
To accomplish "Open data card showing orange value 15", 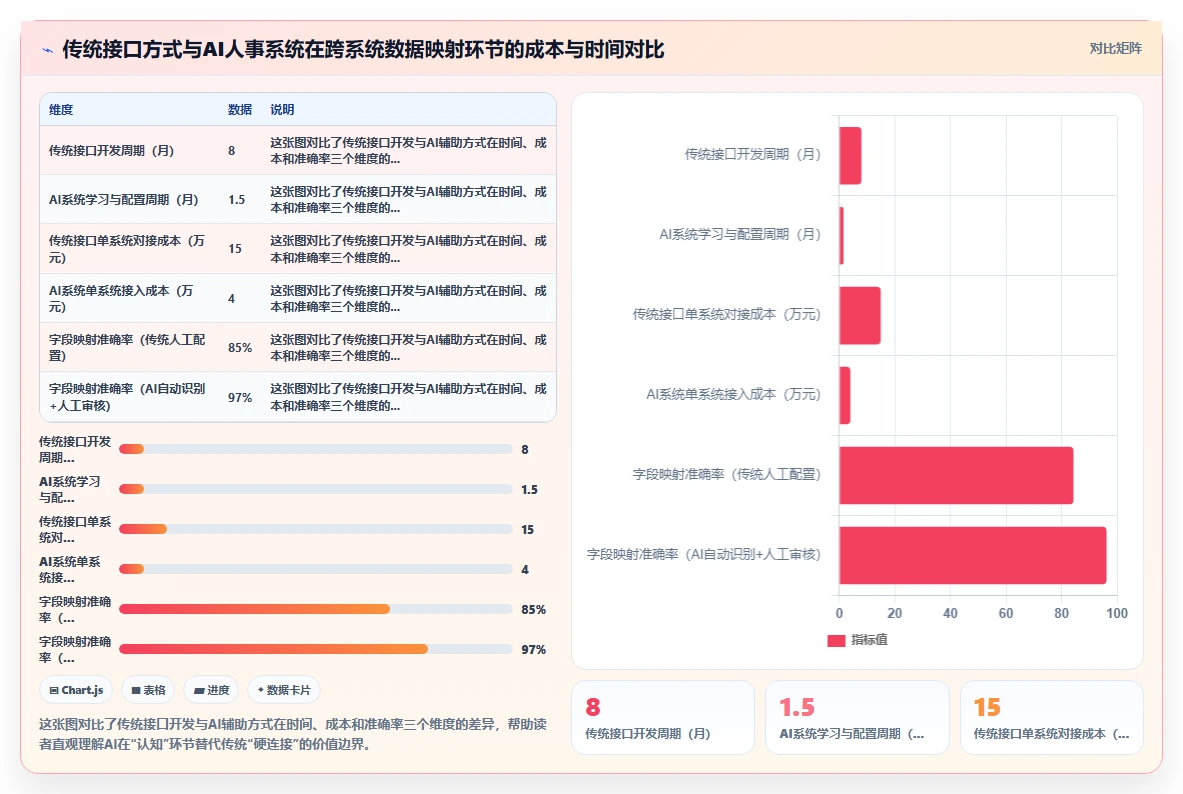I will pos(1052,718).
